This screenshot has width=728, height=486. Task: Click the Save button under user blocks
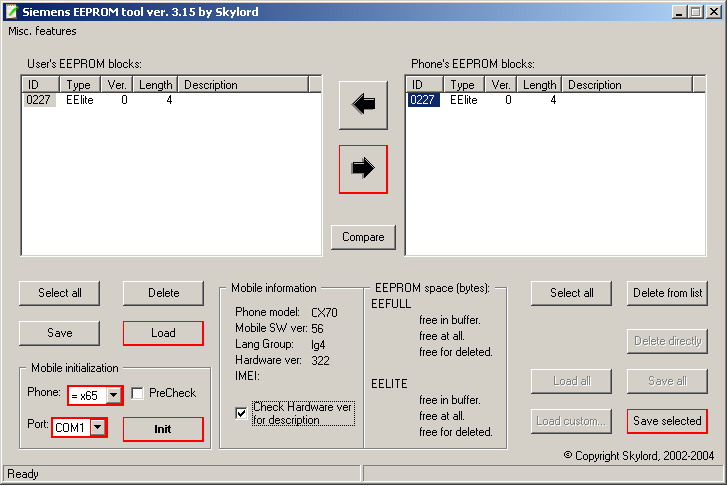click(59, 333)
